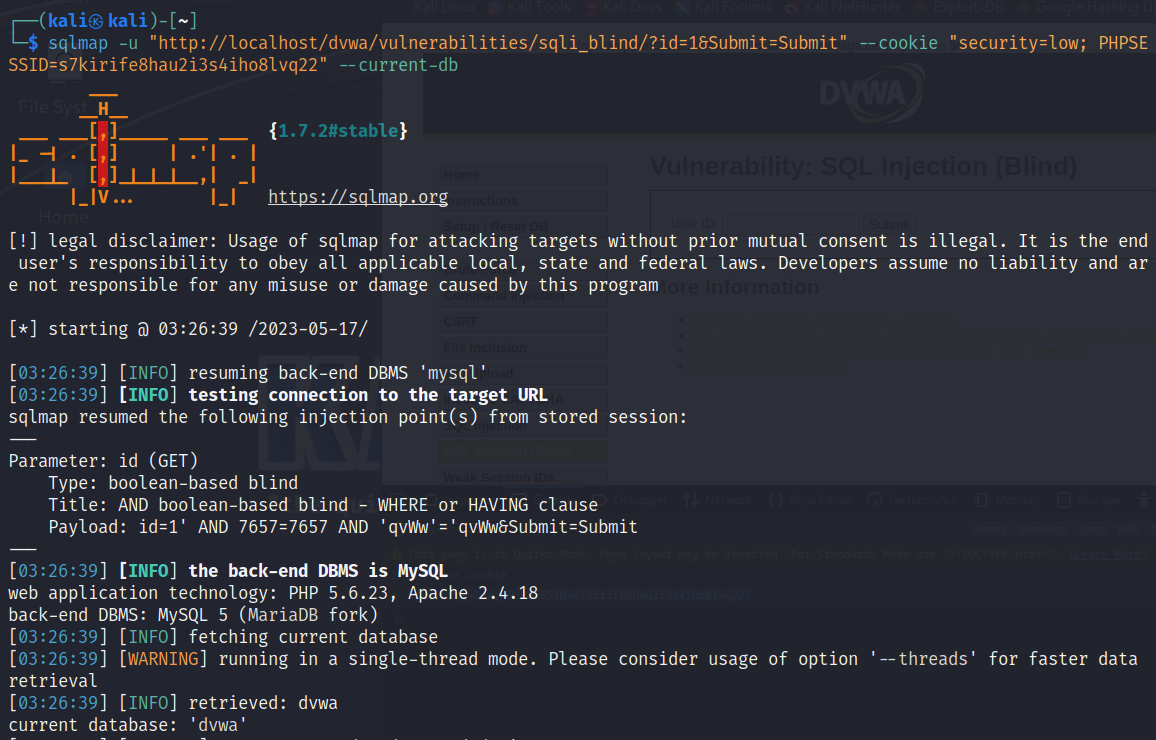
Task: Open Google Hacking DB bookmark in browser
Action: pos(1087,7)
